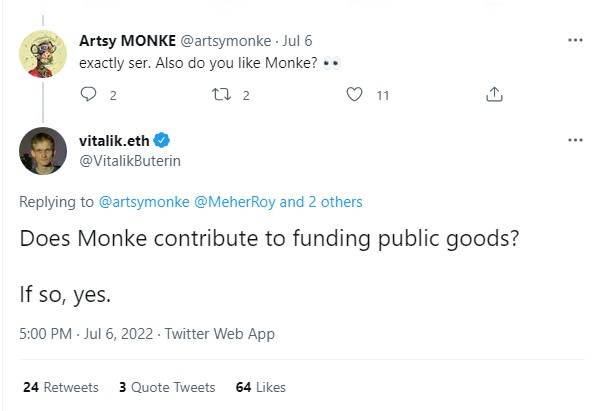Click the 5:00 PM · Jul 6, 2022 timestamp

[x=88, y=333]
